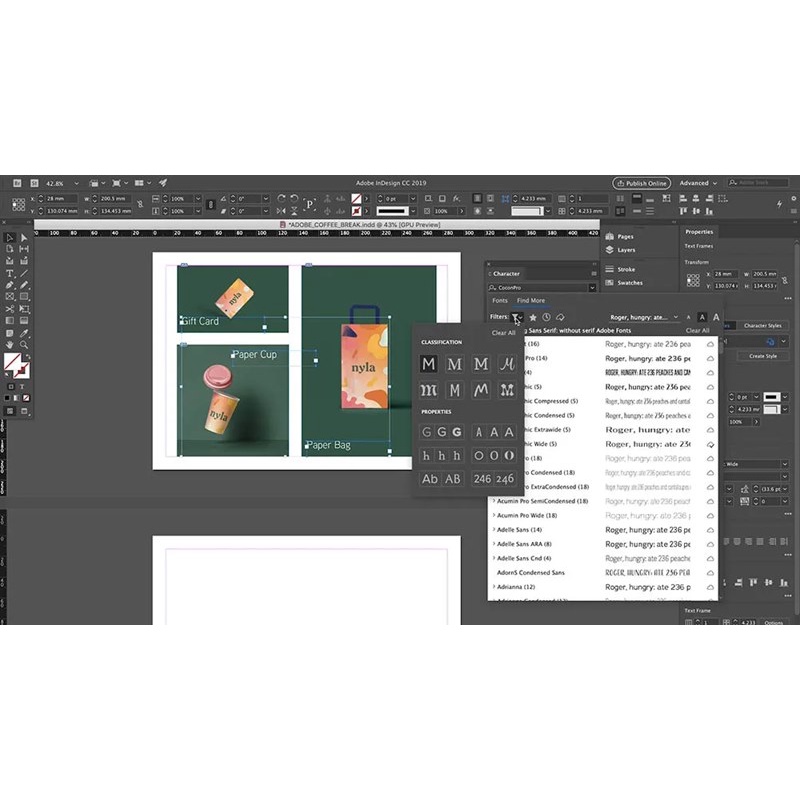Pick the Pen tool
This screenshot has width=800, height=800.
(10, 285)
